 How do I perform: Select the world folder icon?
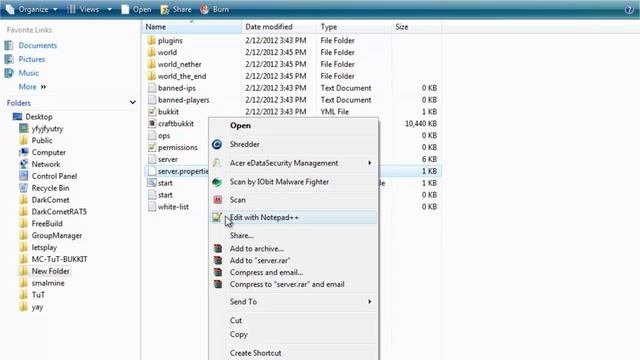tap(152, 52)
